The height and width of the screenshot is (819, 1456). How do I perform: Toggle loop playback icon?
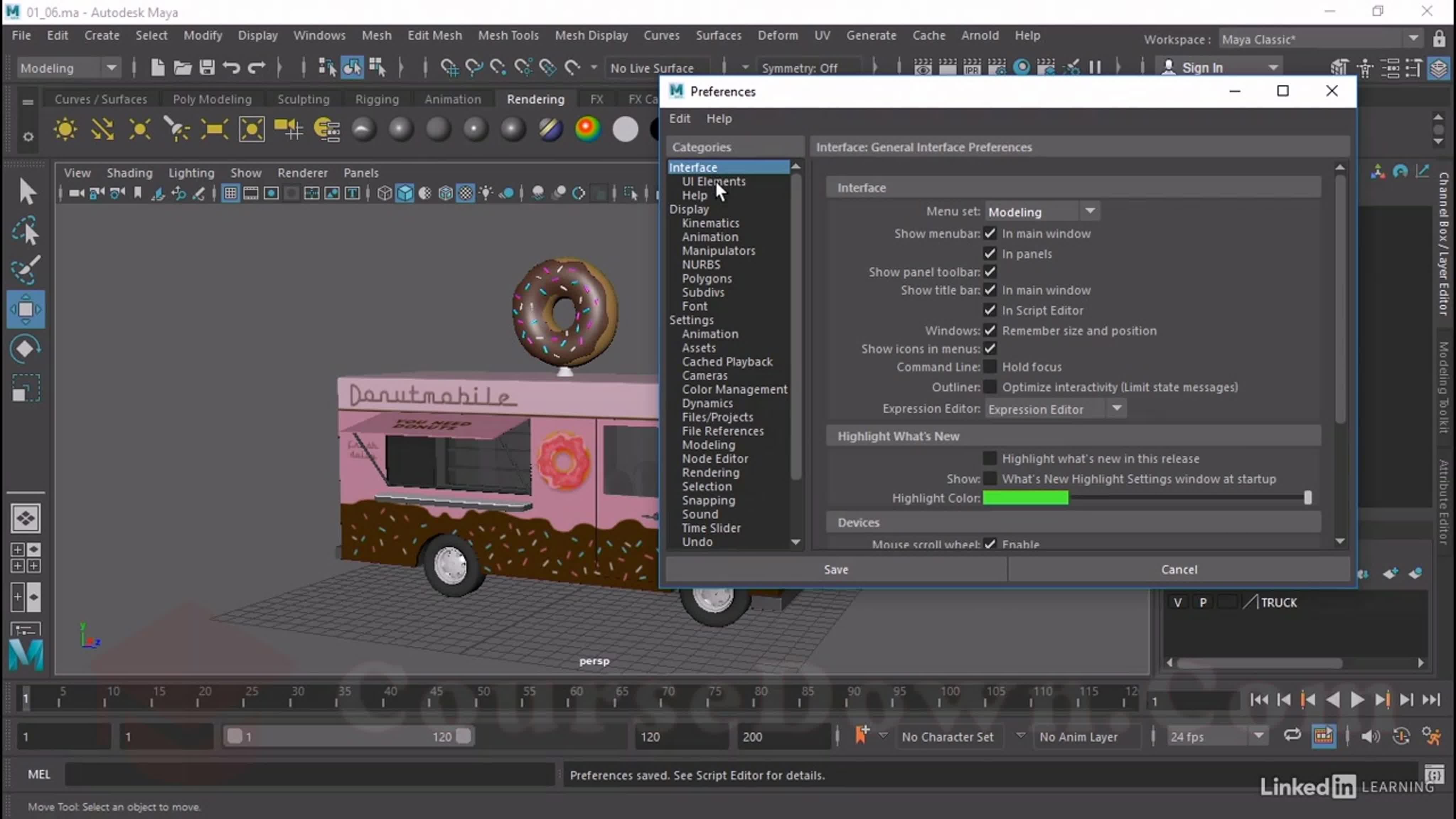click(x=1292, y=735)
